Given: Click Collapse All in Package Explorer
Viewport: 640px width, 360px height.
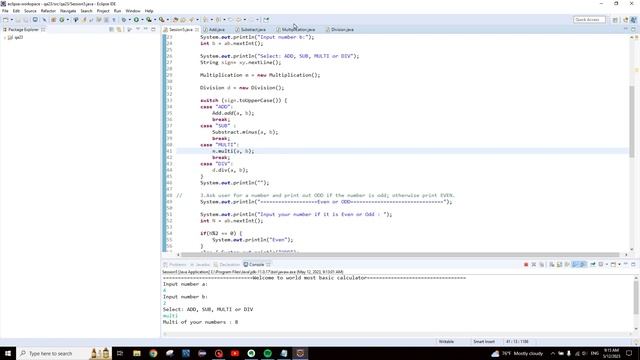Looking at the screenshot, I should 111,29.
